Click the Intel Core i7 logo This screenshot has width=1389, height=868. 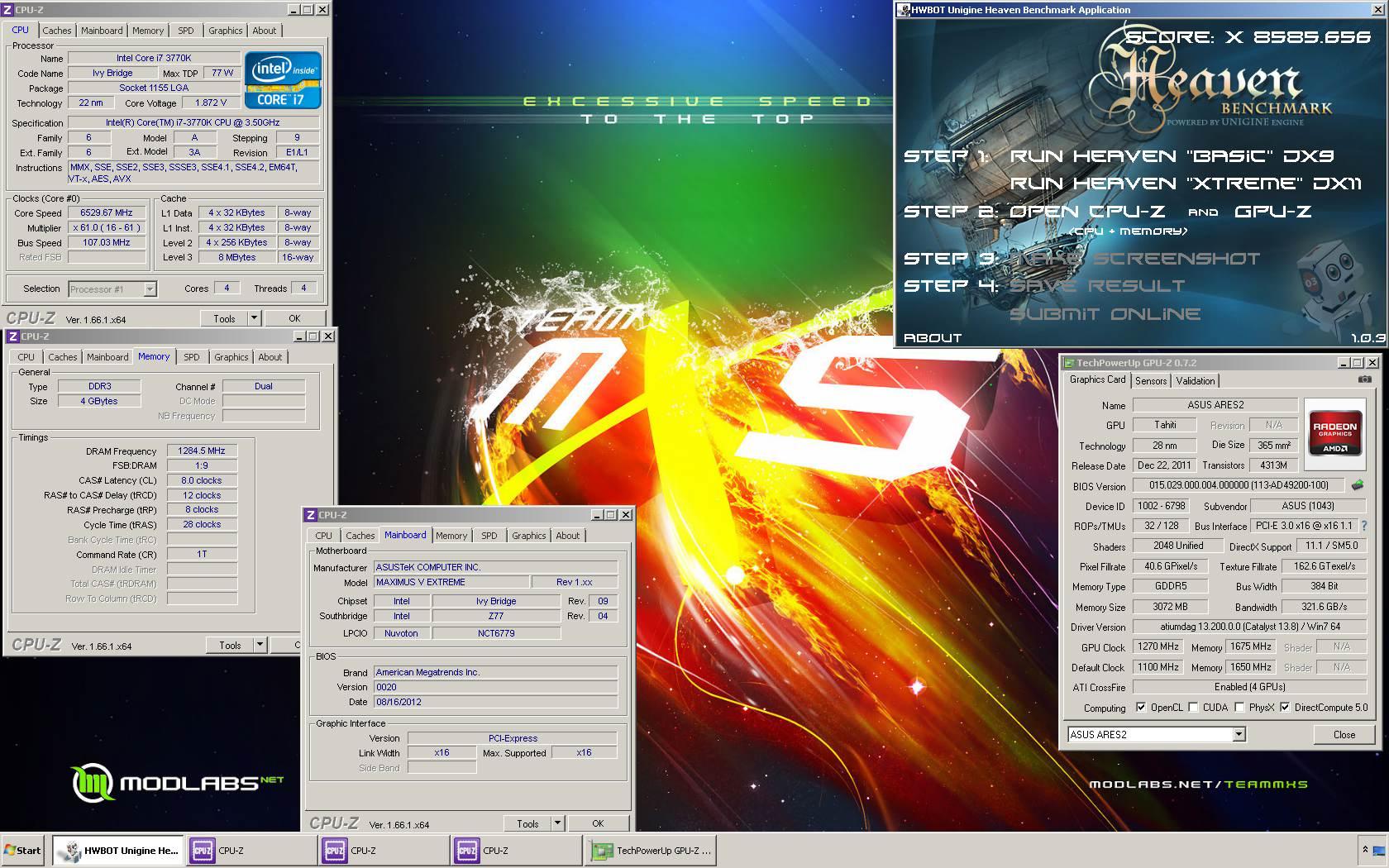click(x=284, y=81)
